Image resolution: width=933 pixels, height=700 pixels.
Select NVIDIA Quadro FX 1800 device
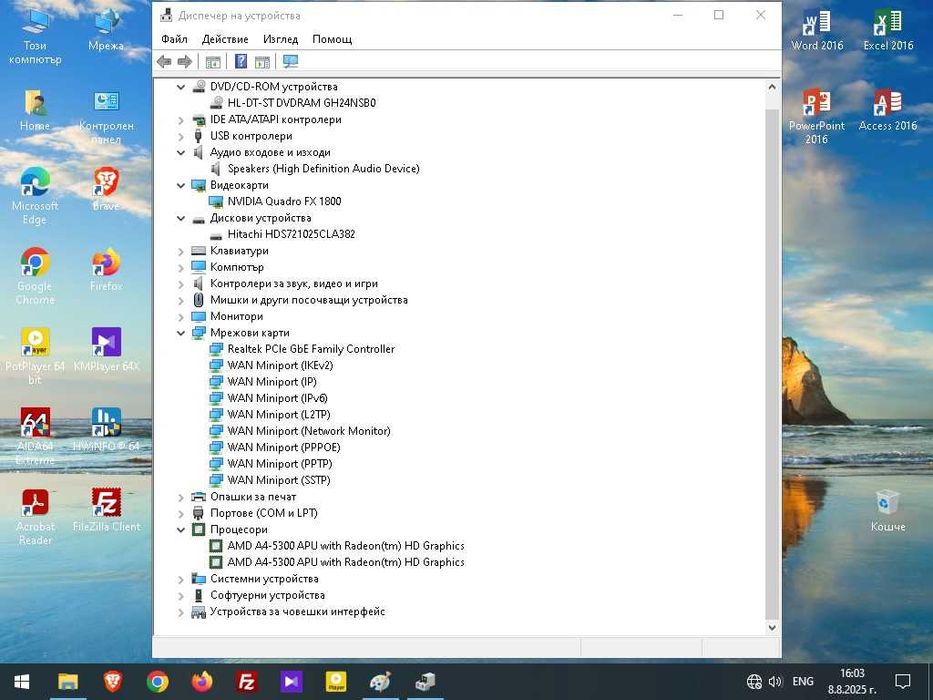(284, 201)
